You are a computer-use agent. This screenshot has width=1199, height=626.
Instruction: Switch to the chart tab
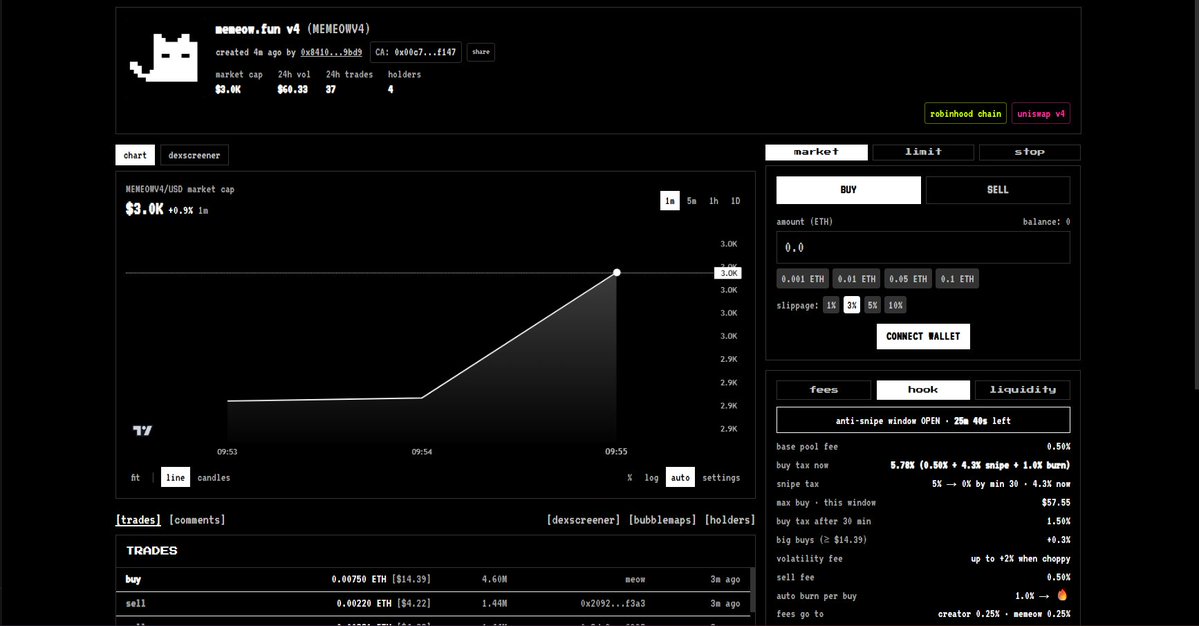click(135, 155)
